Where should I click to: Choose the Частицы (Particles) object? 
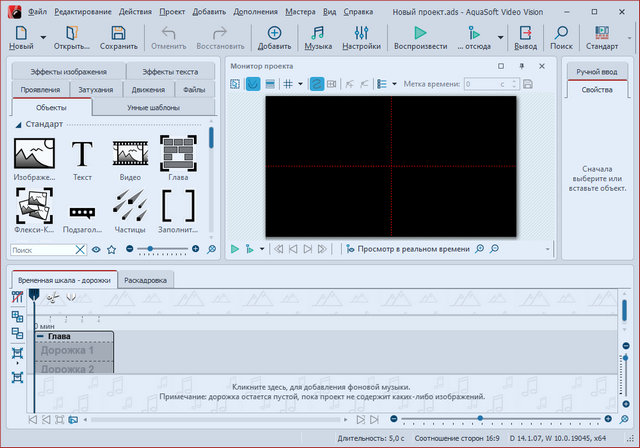(x=130, y=205)
